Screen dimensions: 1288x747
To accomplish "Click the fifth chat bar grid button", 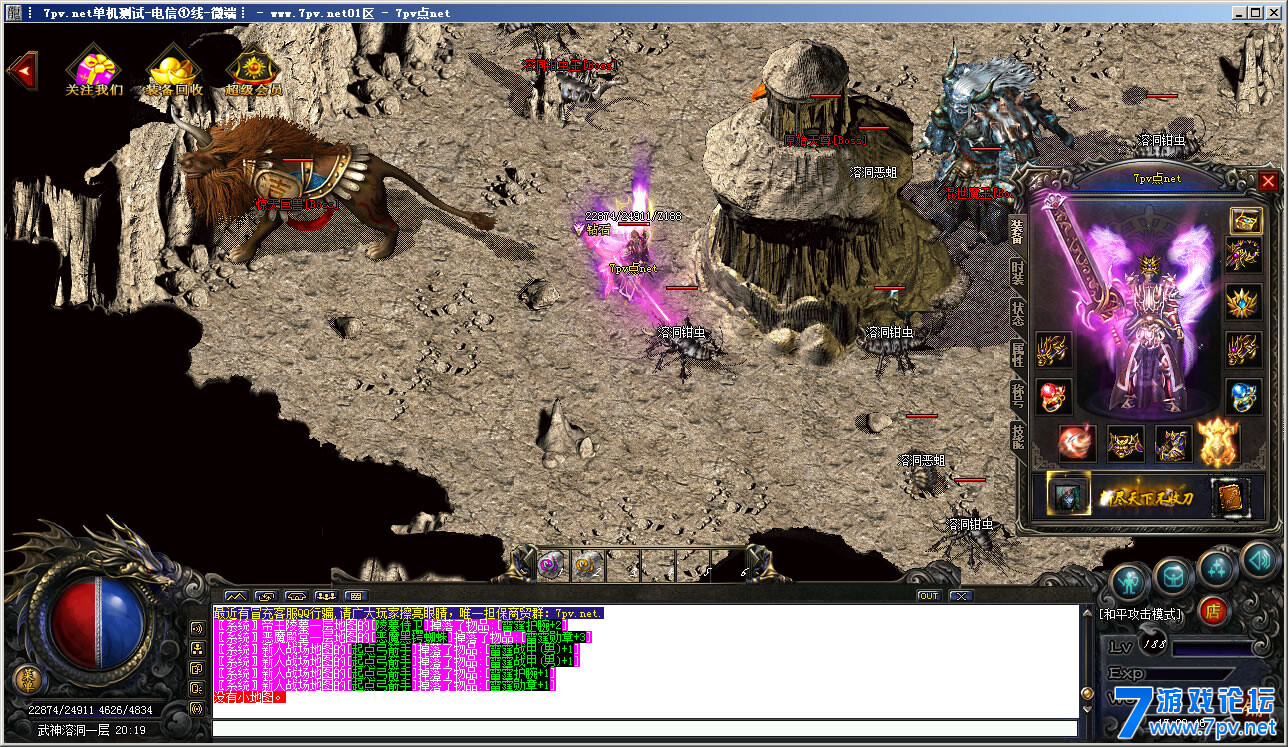I will coord(356,596).
